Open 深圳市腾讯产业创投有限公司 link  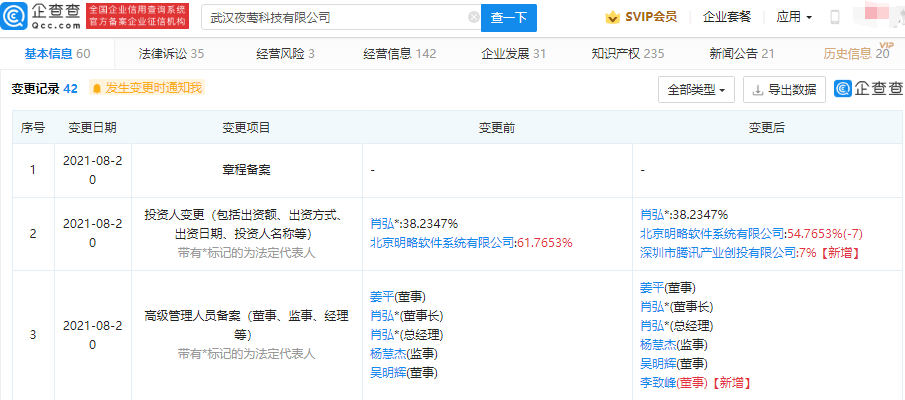pos(718,252)
